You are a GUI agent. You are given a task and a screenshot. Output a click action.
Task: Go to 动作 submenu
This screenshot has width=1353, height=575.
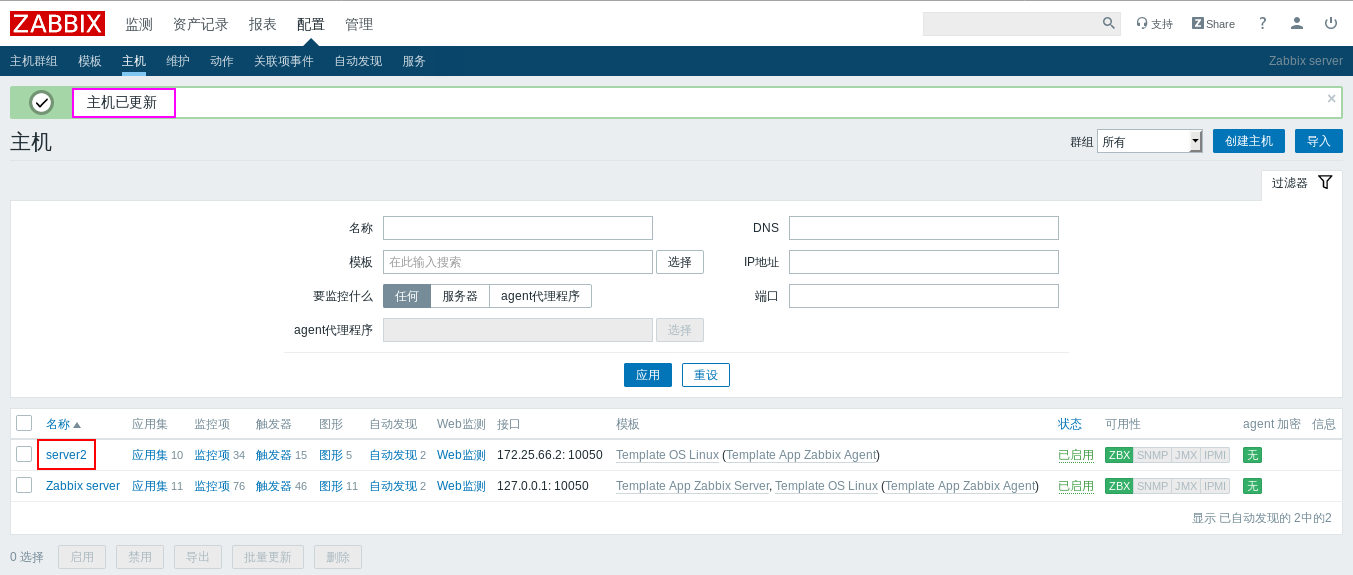(222, 61)
